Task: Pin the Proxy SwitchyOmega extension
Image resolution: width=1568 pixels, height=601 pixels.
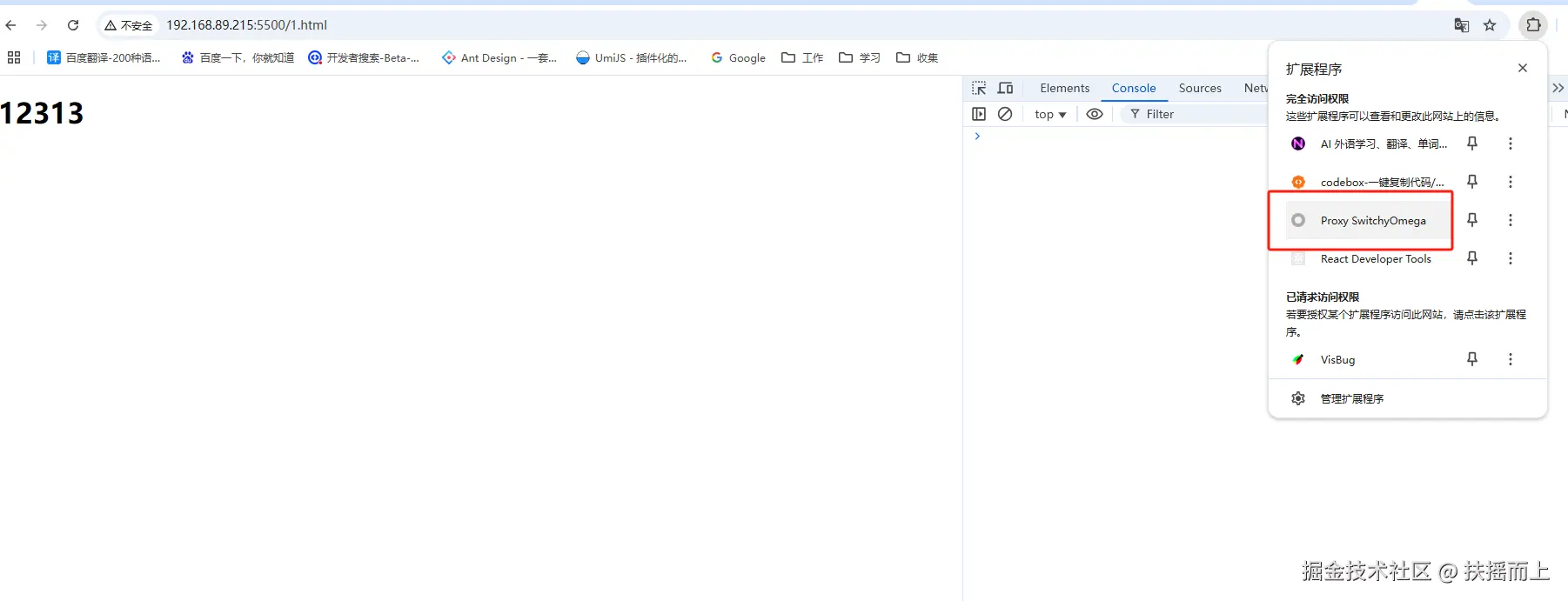Action: 1472,220
